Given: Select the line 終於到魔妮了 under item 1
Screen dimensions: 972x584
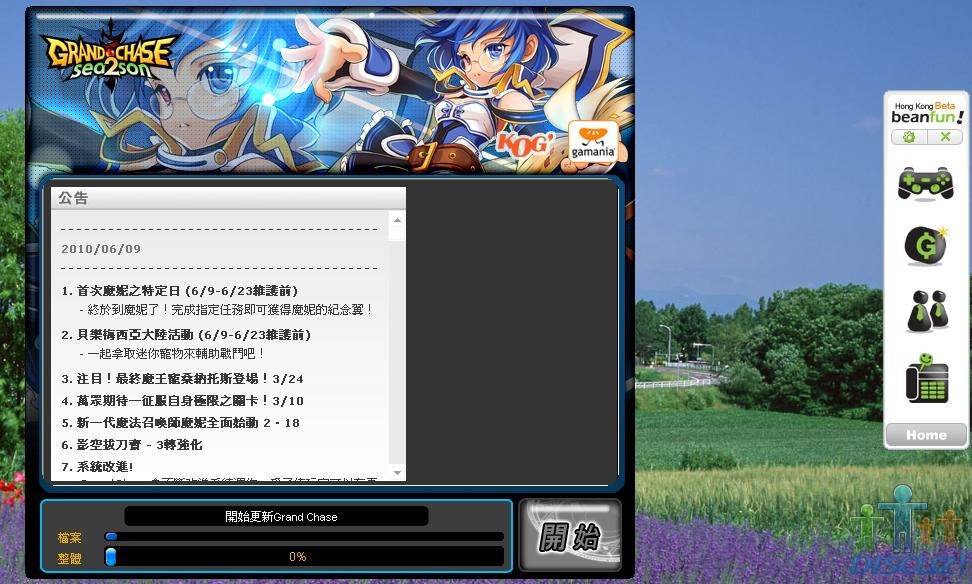Looking at the screenshot, I should pyautogui.click(x=226, y=309).
